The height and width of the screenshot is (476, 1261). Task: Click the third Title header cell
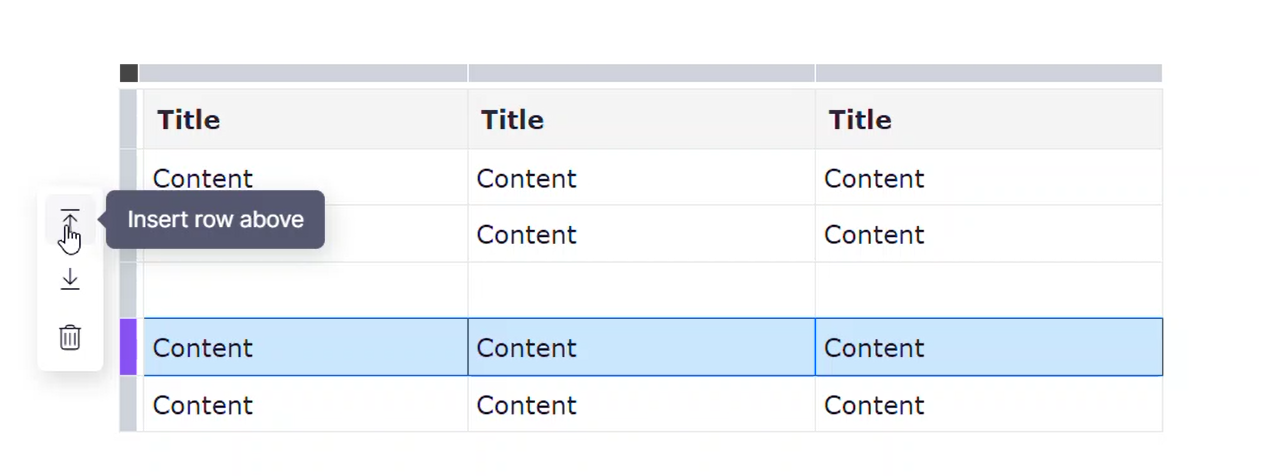click(989, 119)
